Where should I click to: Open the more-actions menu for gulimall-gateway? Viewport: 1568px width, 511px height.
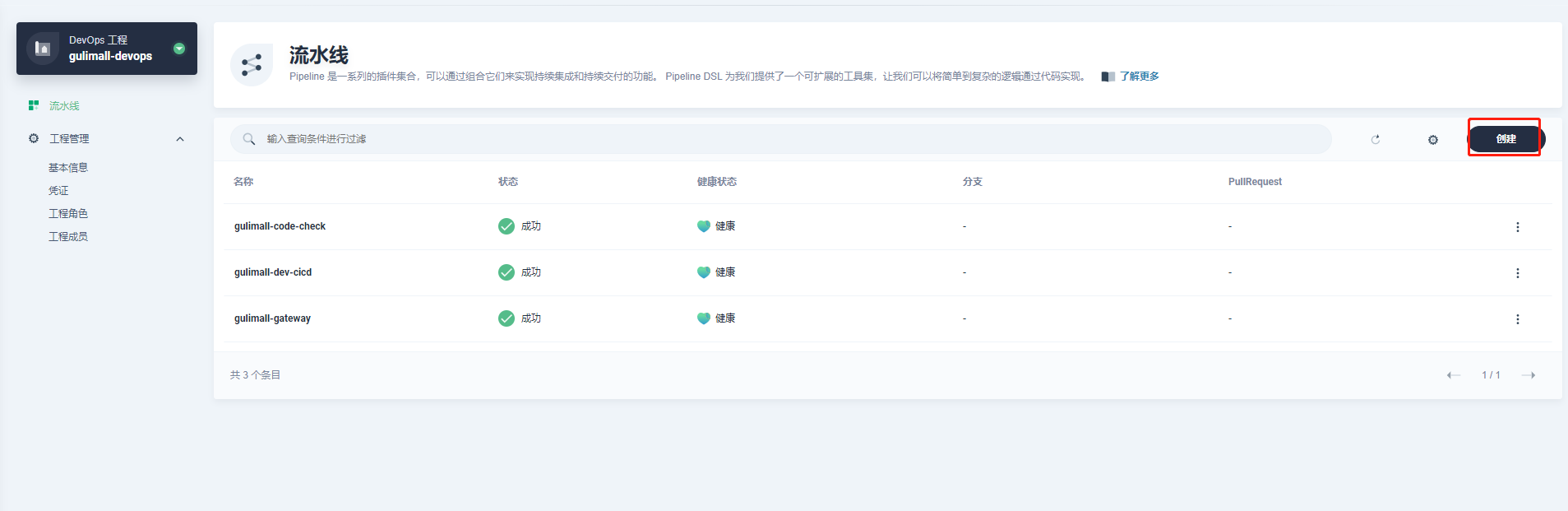1518,319
